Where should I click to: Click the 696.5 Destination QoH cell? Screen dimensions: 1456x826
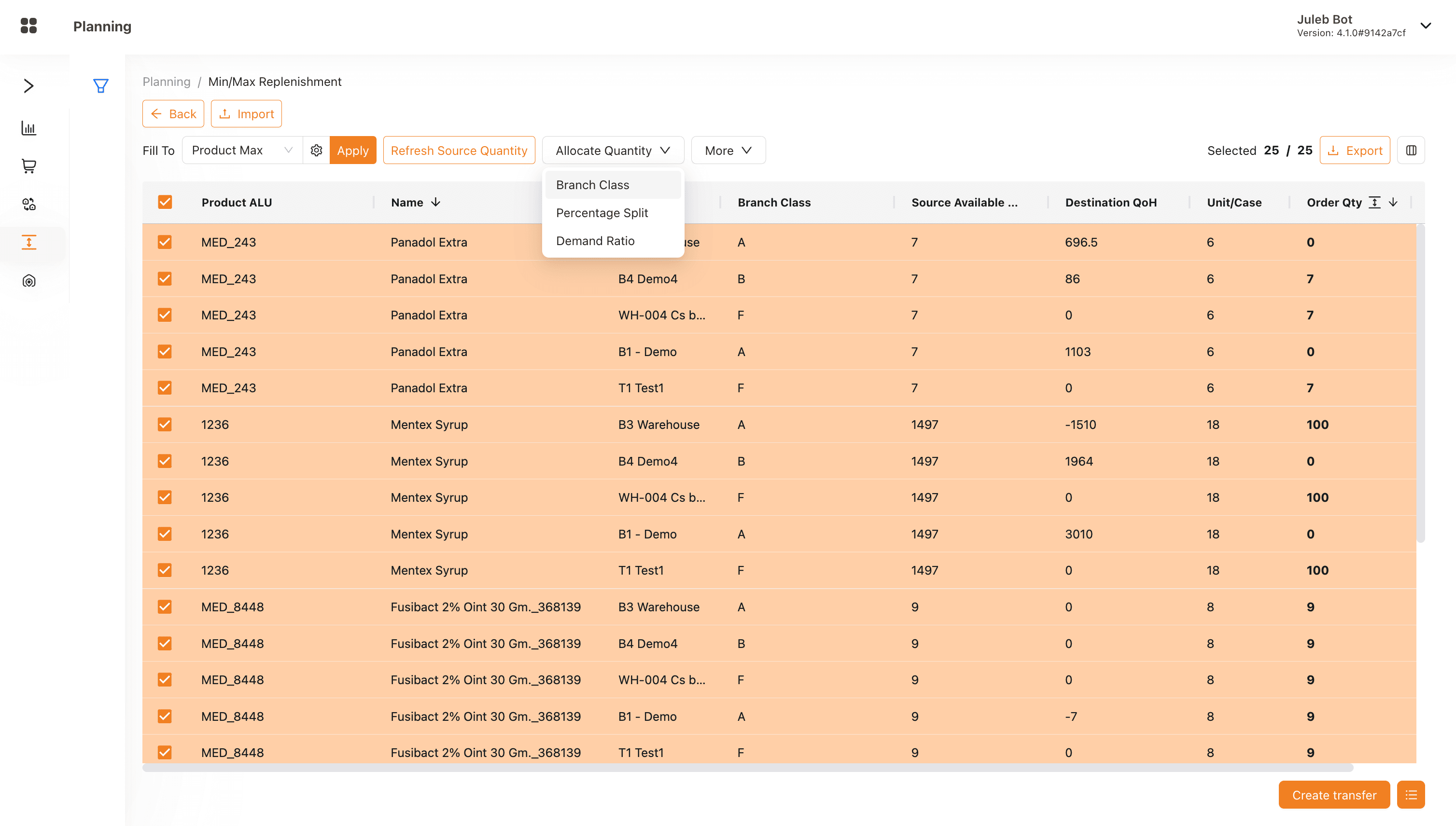(1081, 242)
